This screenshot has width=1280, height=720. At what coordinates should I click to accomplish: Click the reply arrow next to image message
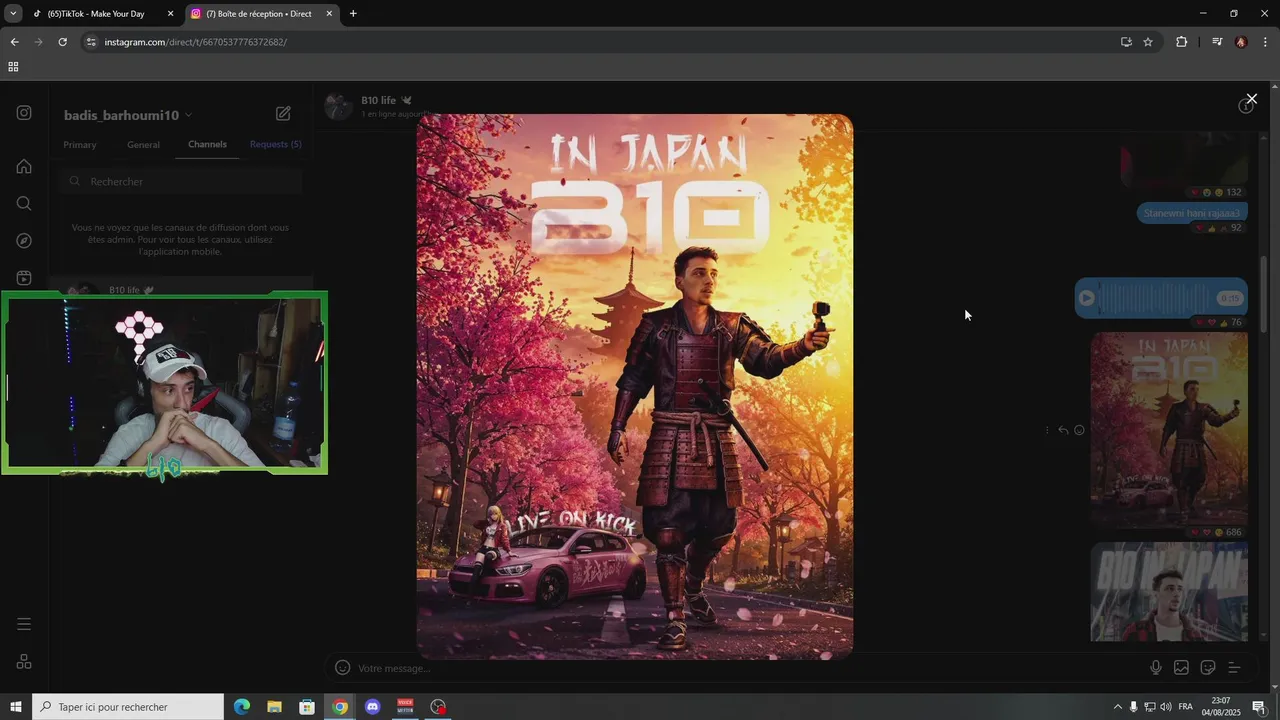click(x=1063, y=430)
